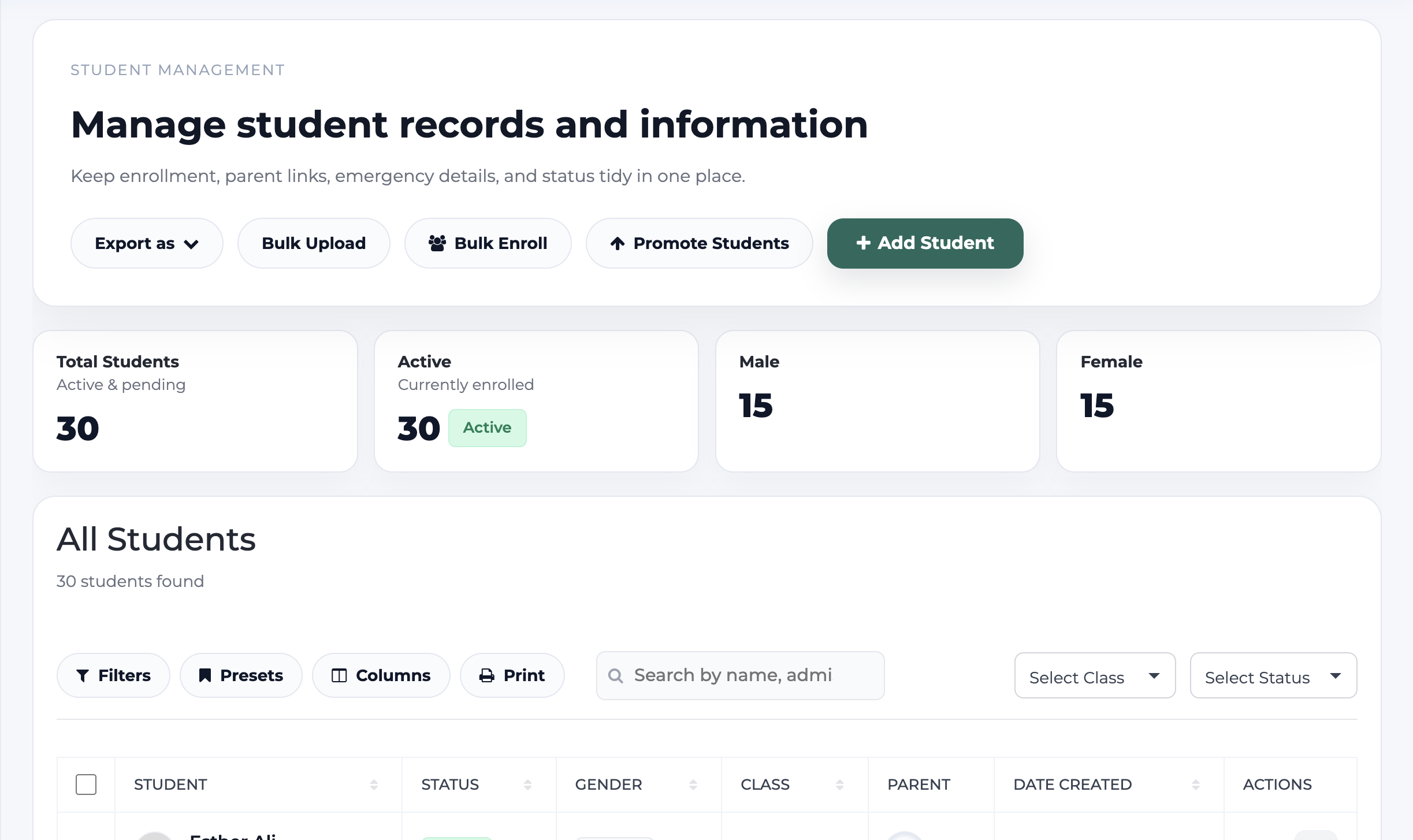Click the magnifier icon in the search box
This screenshot has height=840, width=1413.
(616, 675)
